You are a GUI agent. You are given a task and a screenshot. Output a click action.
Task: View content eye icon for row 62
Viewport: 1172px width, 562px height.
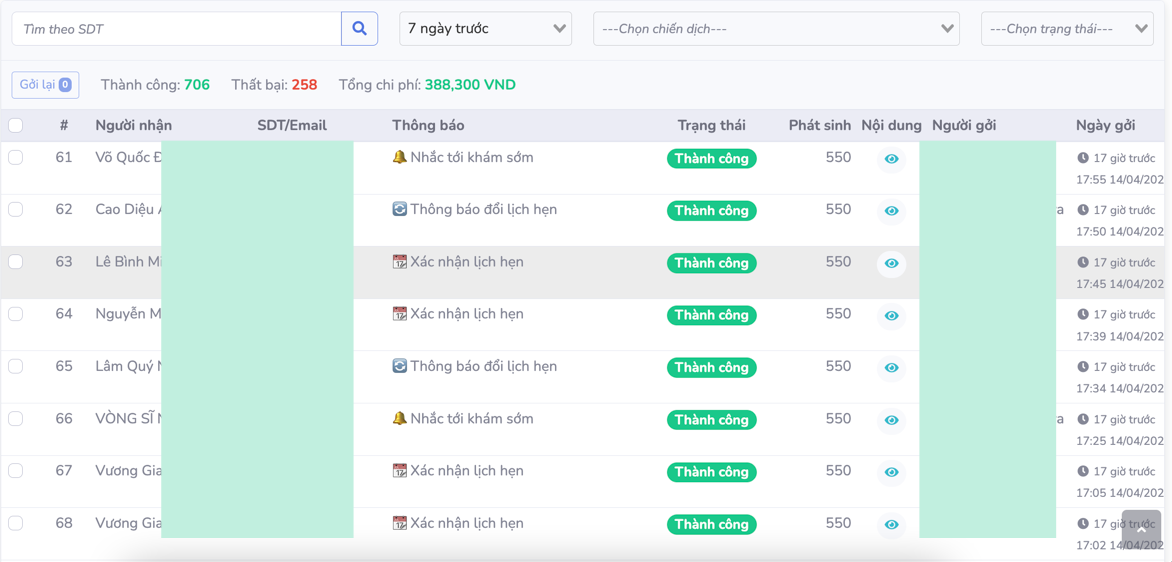click(891, 211)
